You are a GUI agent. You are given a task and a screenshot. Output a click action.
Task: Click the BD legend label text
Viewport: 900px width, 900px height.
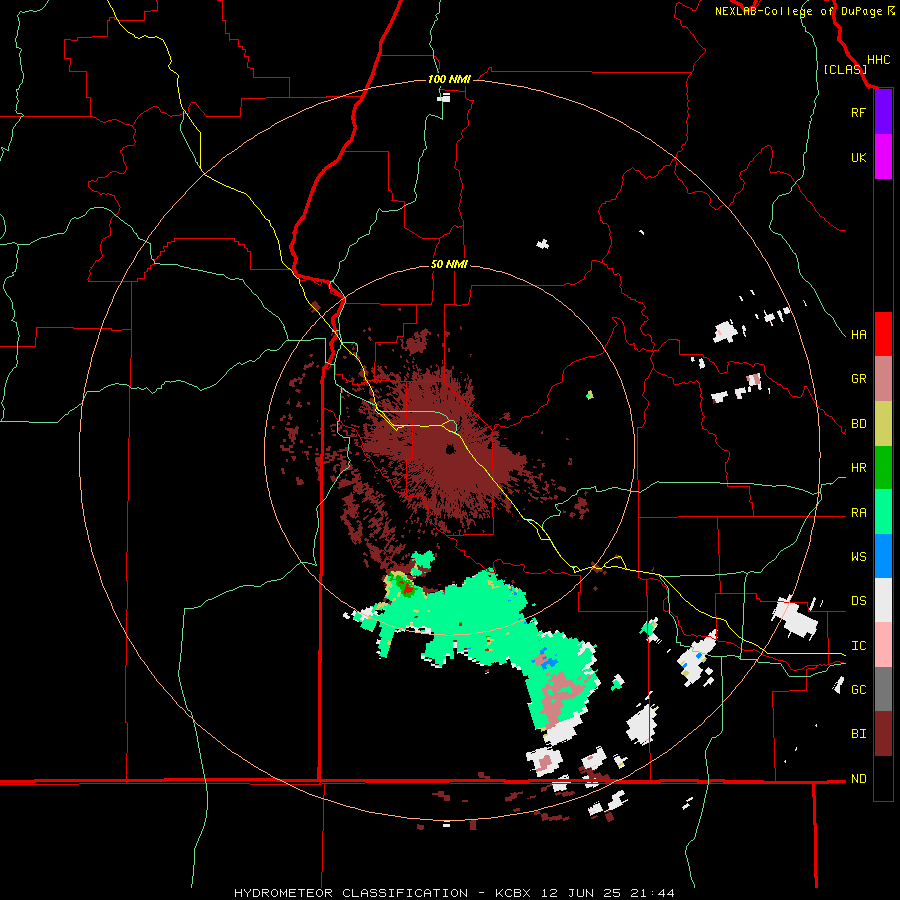click(x=858, y=424)
